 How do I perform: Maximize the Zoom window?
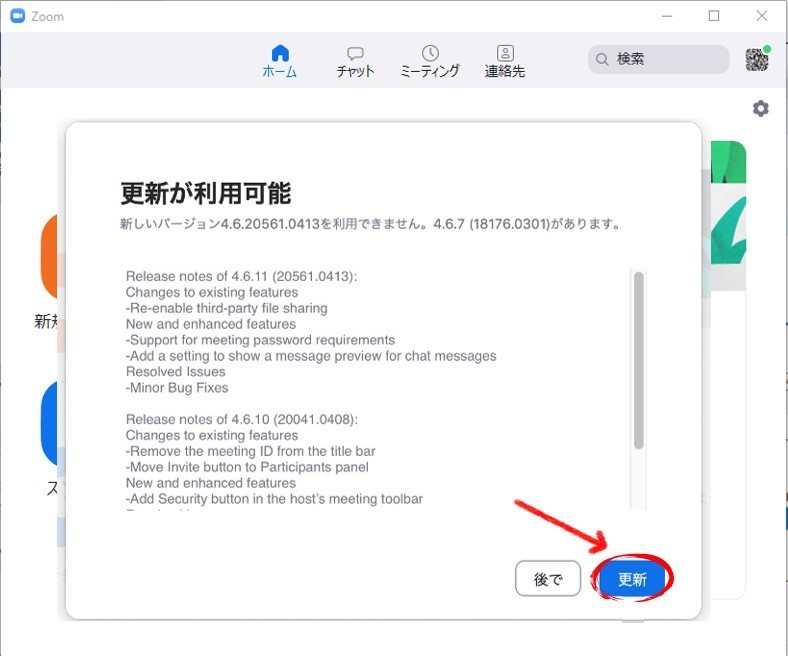[714, 16]
